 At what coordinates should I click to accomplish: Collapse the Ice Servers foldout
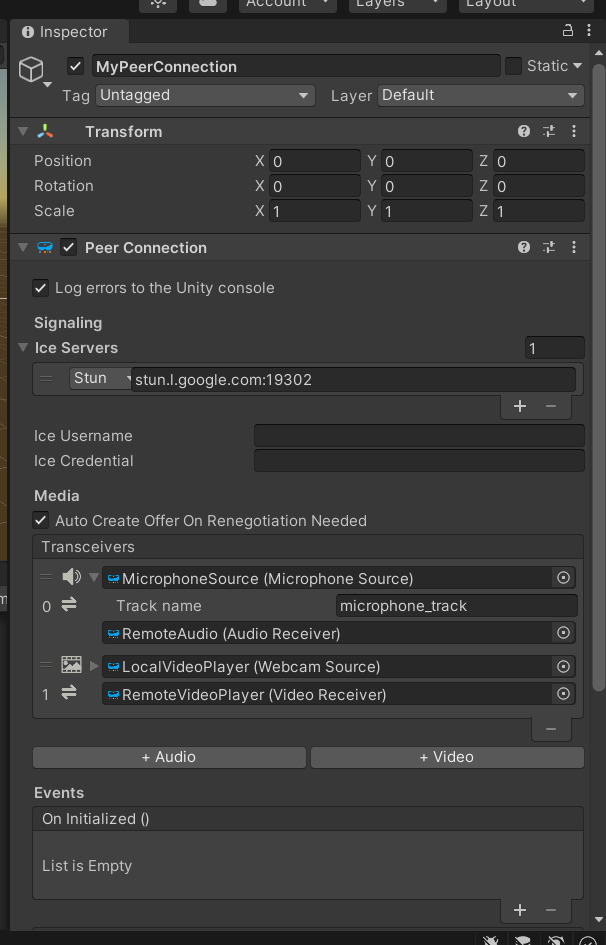[x=22, y=347]
